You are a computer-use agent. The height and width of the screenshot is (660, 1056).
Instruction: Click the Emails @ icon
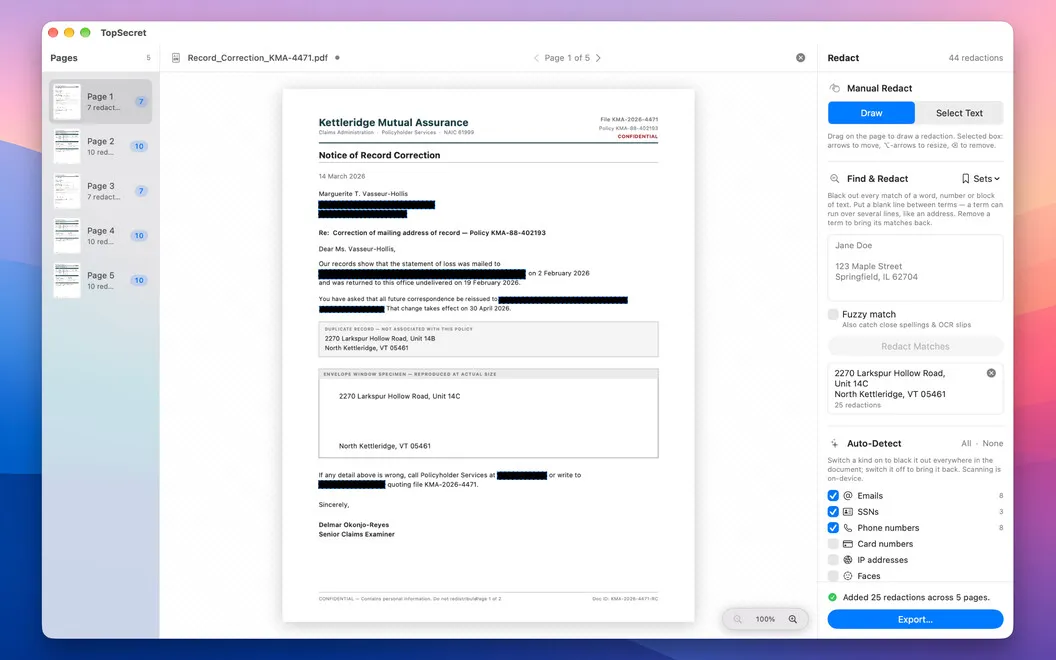coord(848,496)
